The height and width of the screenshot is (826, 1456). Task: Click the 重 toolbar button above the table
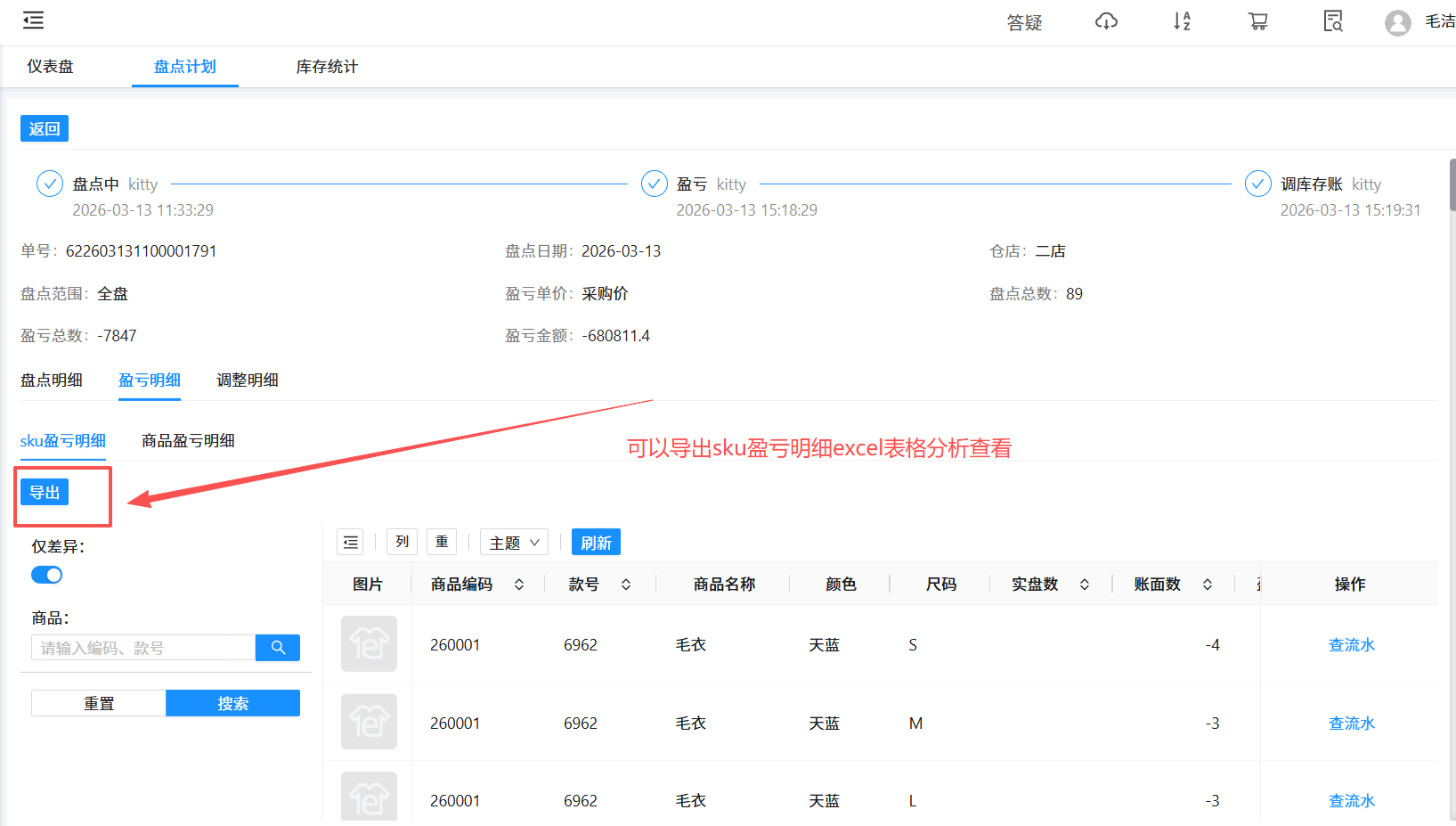[441, 541]
